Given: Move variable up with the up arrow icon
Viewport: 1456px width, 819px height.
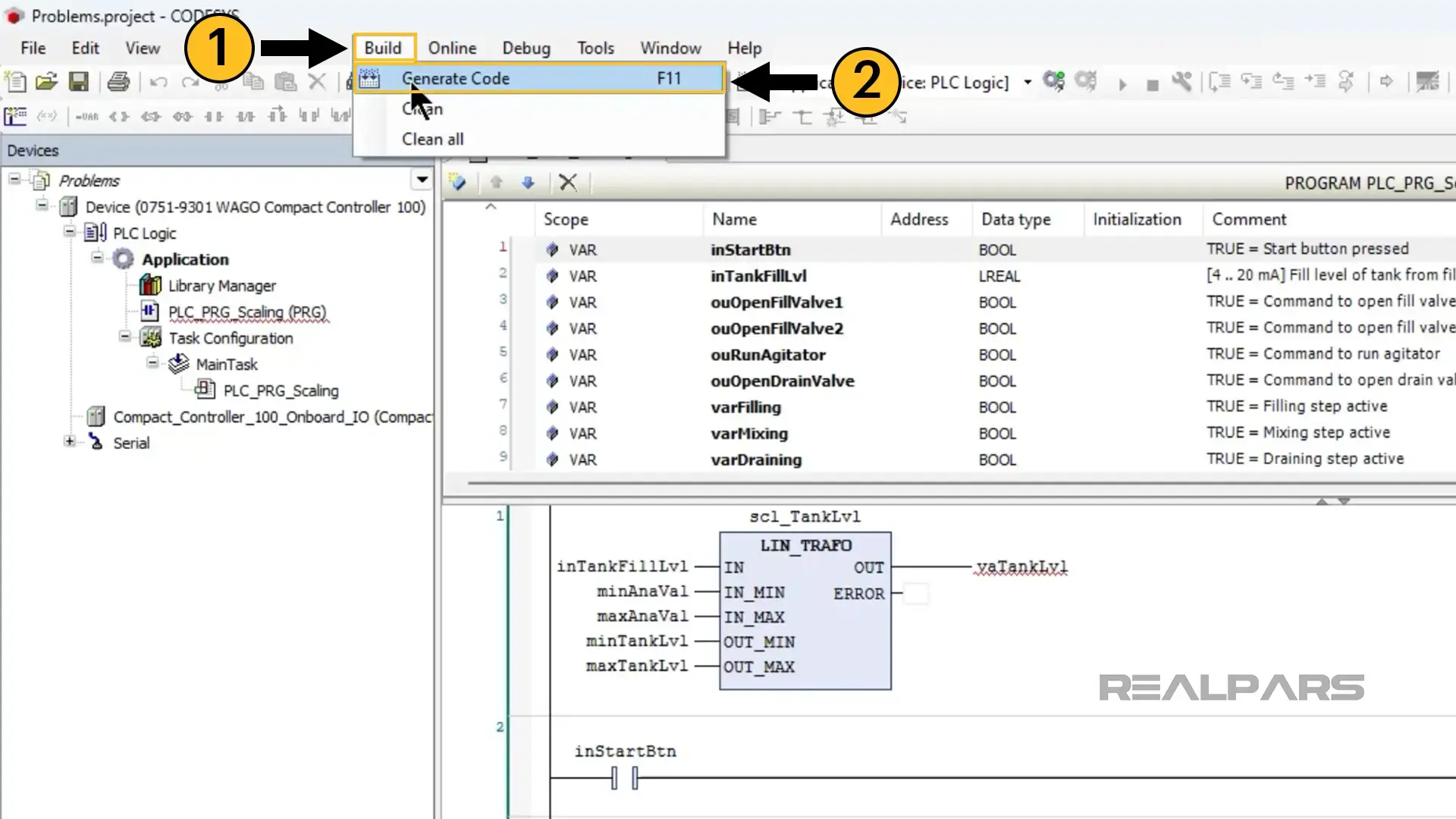Looking at the screenshot, I should click(497, 183).
